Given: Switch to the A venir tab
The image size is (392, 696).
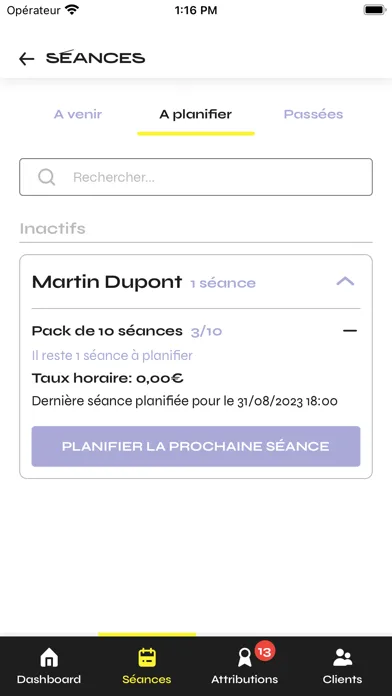Looking at the screenshot, I should click(78, 115).
